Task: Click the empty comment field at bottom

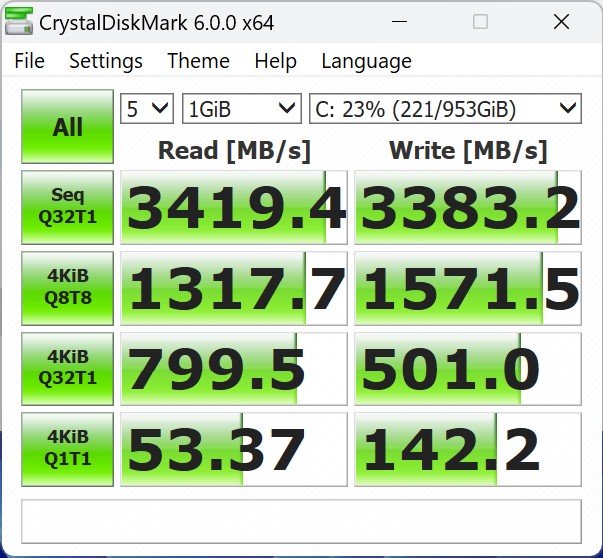Action: (x=301, y=520)
